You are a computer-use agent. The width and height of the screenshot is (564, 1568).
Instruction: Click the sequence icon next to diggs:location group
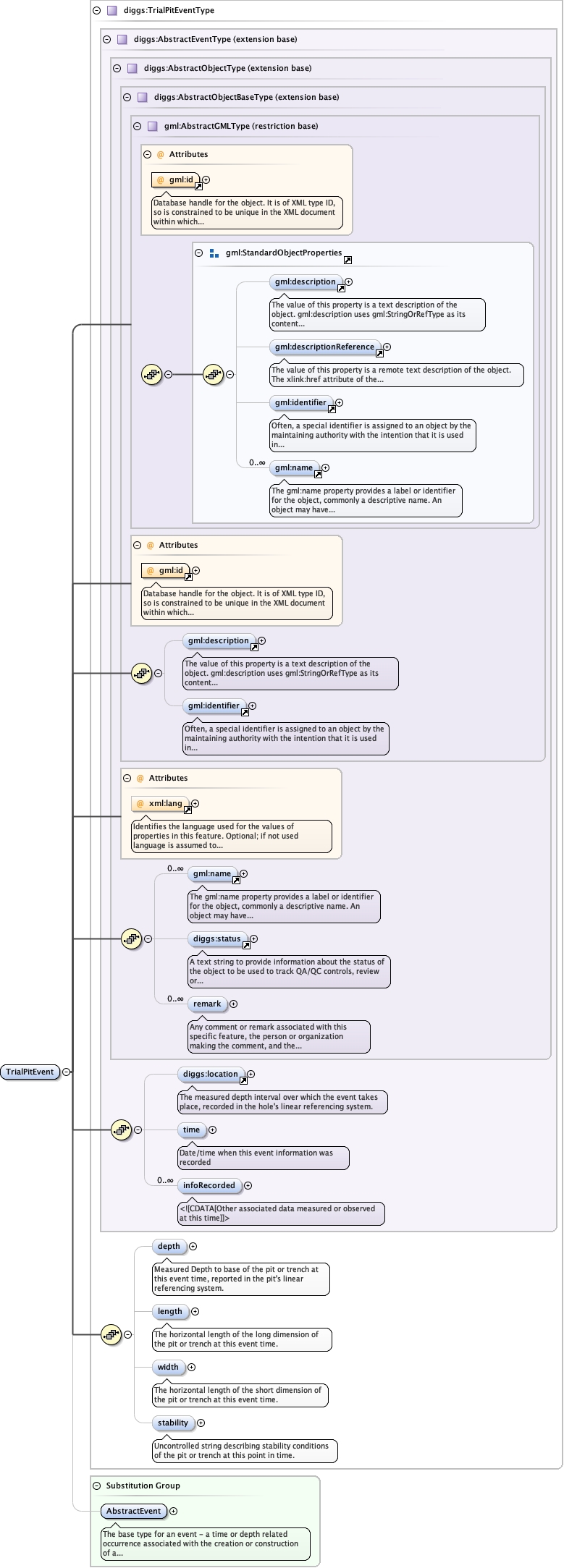121,1130
